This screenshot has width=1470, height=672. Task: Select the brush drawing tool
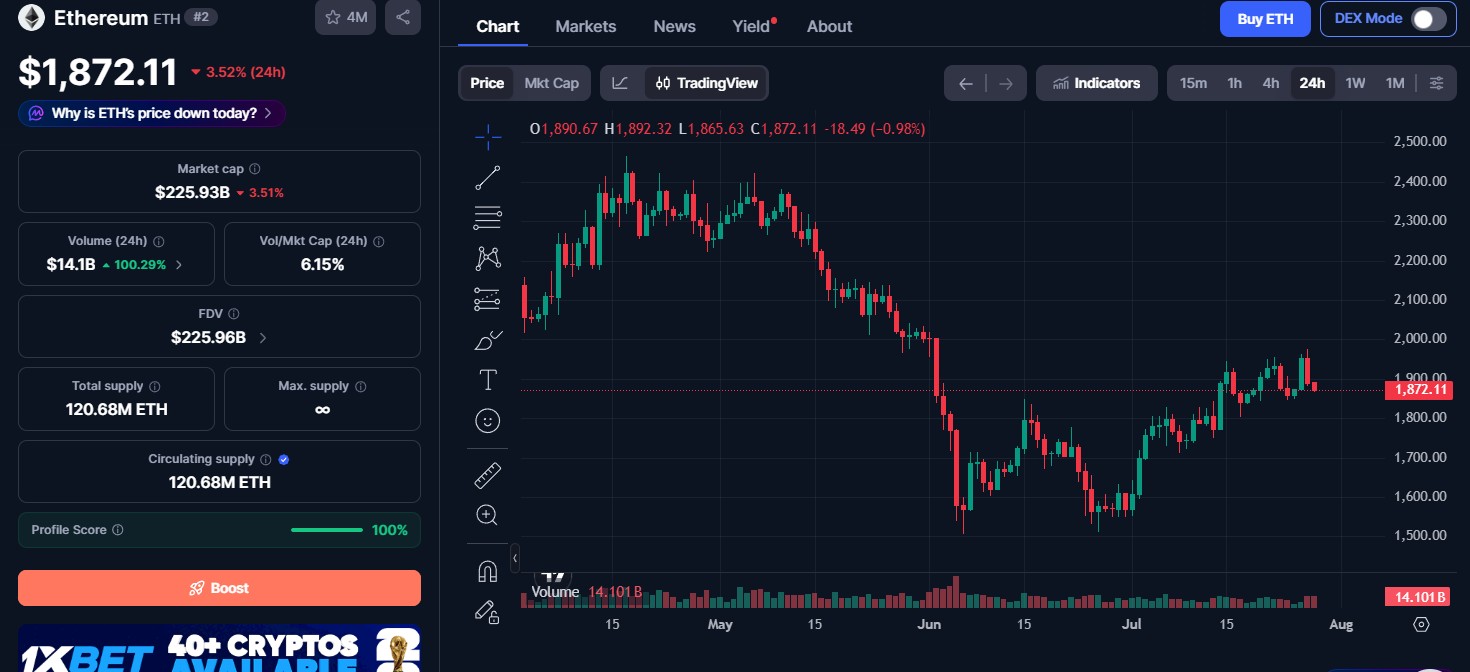click(x=488, y=340)
